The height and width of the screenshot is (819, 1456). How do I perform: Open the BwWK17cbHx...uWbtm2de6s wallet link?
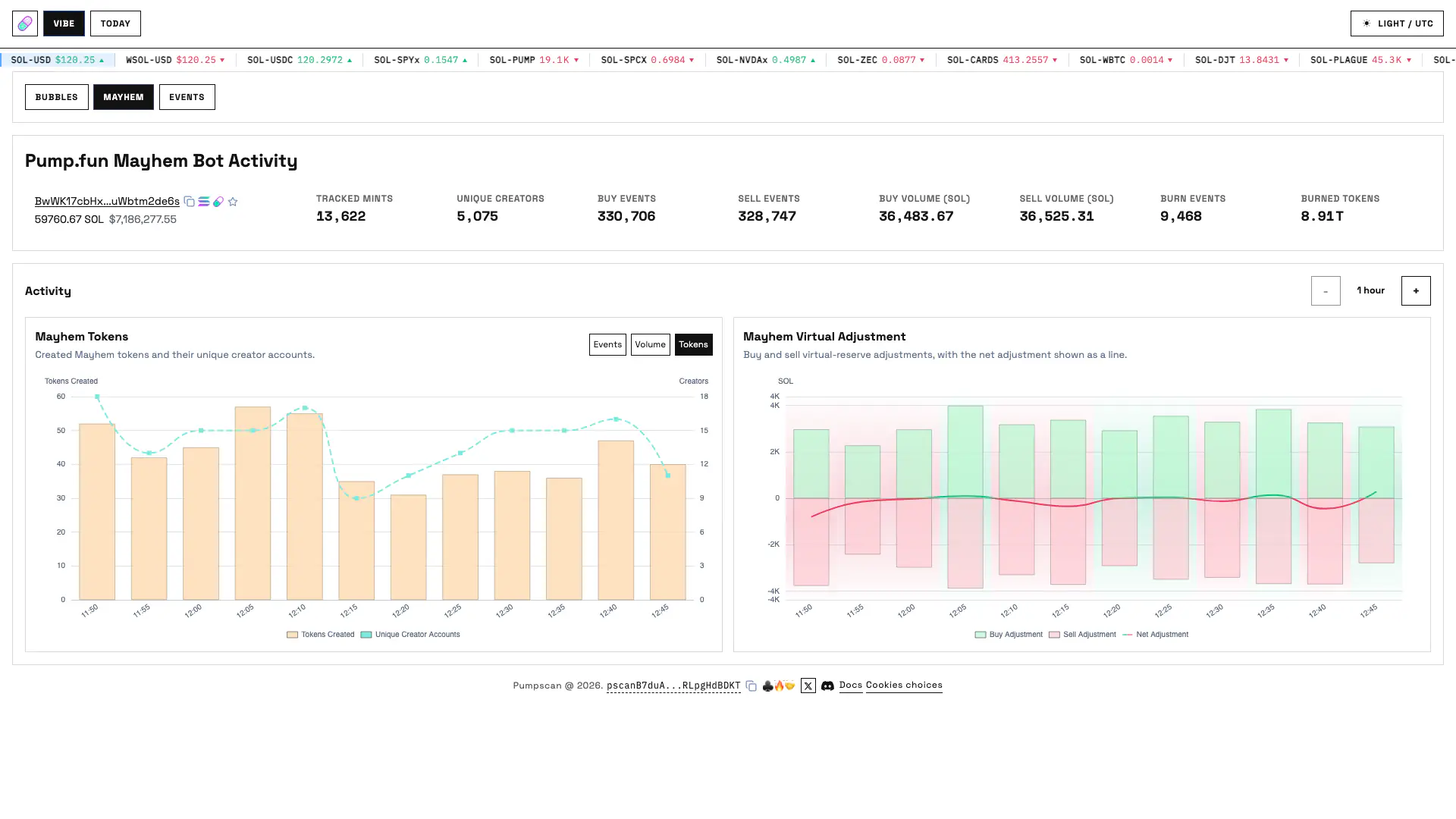(107, 201)
